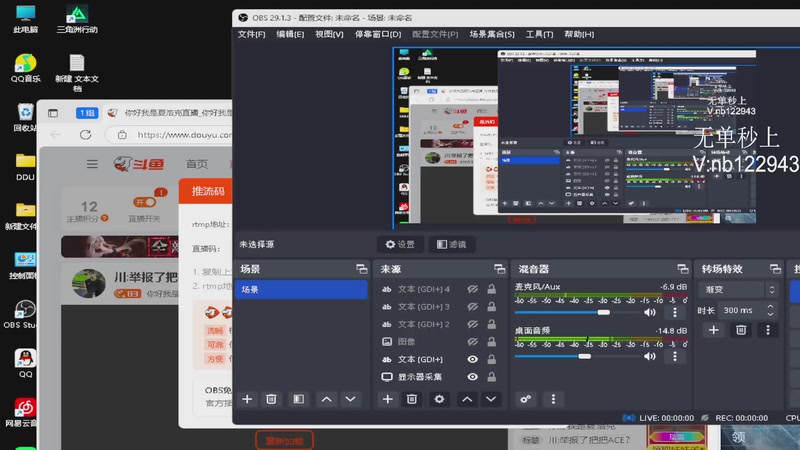Viewport: 800px width, 450px height.
Task: Open source properties gear in 来源 panel
Action: (439, 399)
